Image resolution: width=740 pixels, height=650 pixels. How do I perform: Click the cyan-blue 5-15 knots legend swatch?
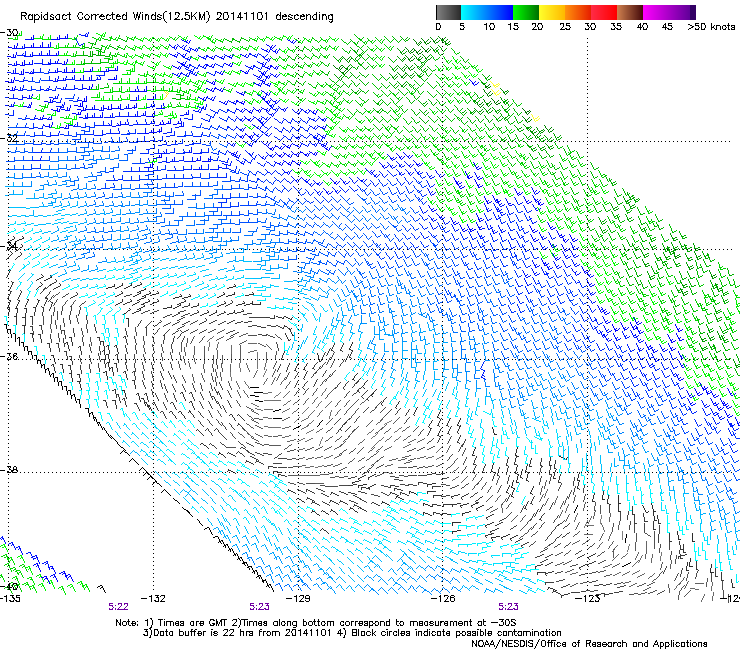pos(487,12)
